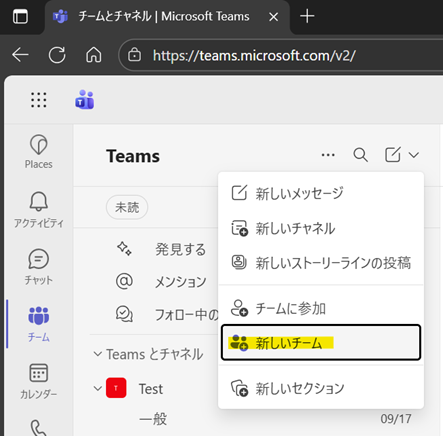Image resolution: width=443 pixels, height=436 pixels.
Task: Open チャット in the sidebar
Action: click(39, 267)
